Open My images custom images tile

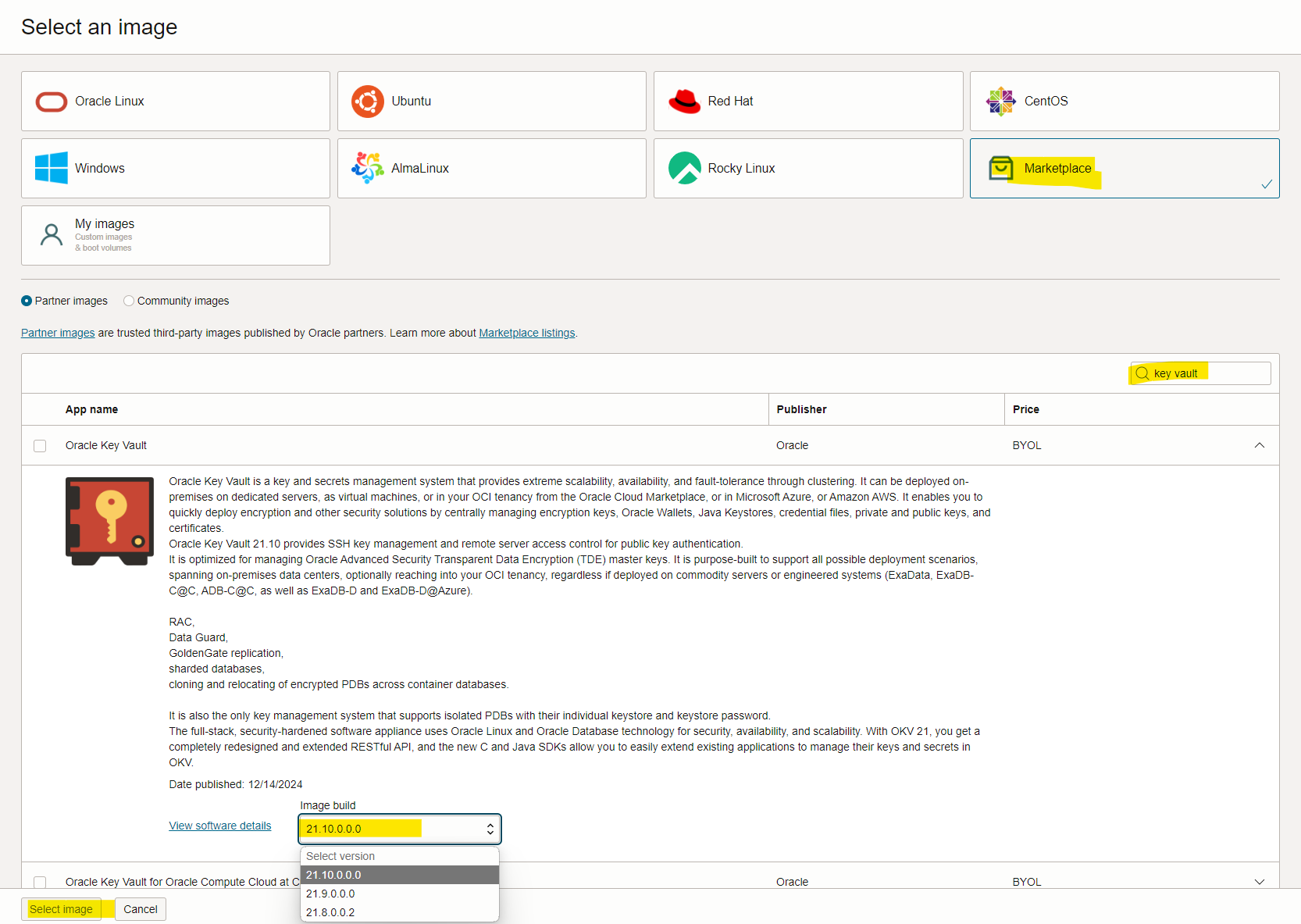175,235
